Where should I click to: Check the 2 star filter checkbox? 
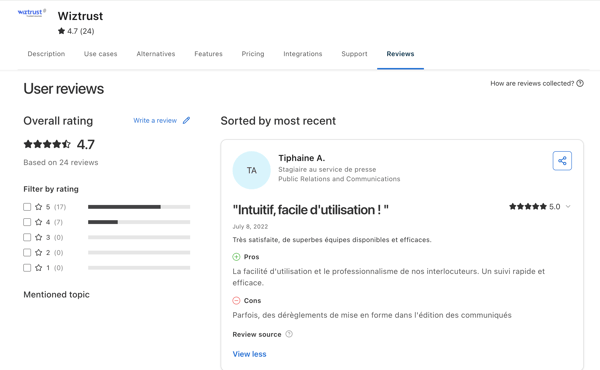point(27,253)
